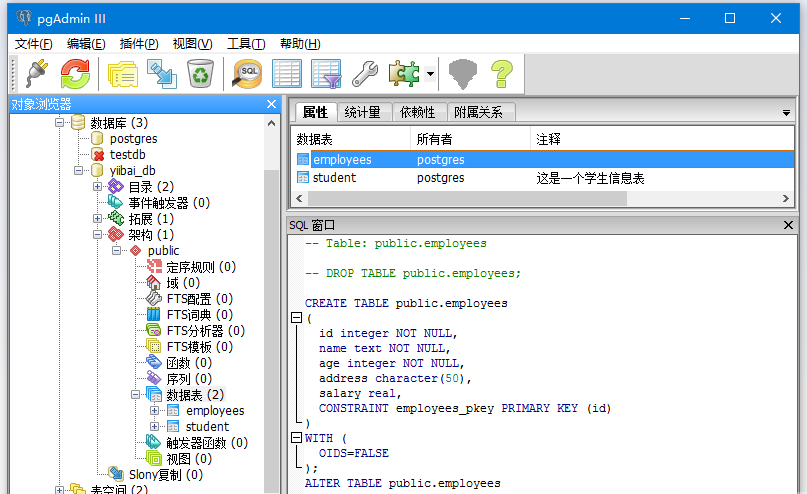Image resolution: width=807 pixels, height=494 pixels.
Task: Collapse the yiibai_db database node
Action: point(79,170)
